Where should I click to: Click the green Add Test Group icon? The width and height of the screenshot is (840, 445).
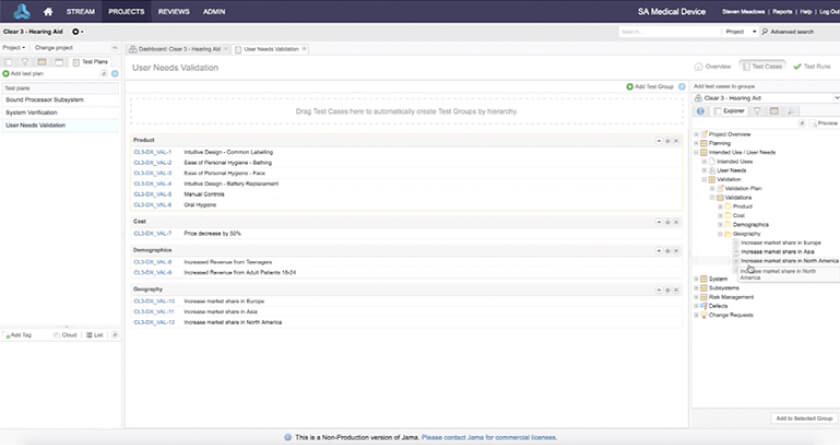tap(630, 87)
